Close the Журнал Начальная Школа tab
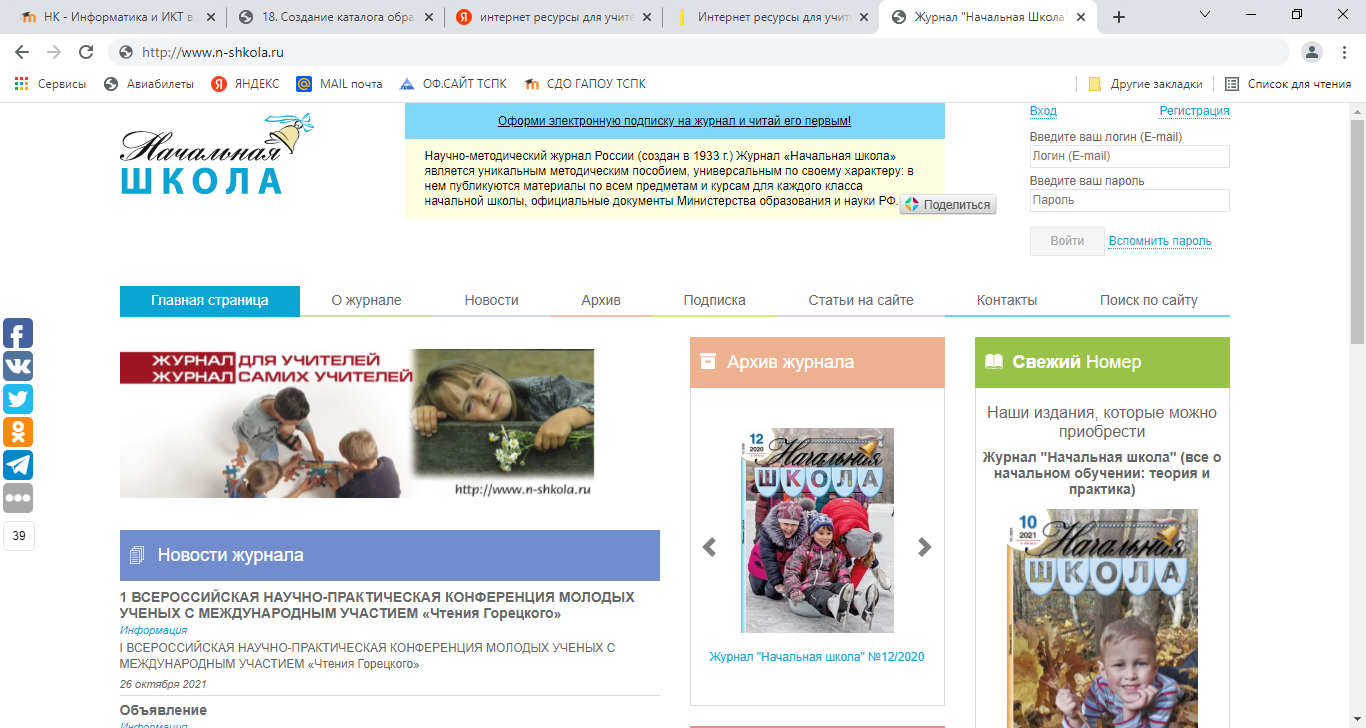Screen dimensions: 1366x728 click(x=1081, y=17)
